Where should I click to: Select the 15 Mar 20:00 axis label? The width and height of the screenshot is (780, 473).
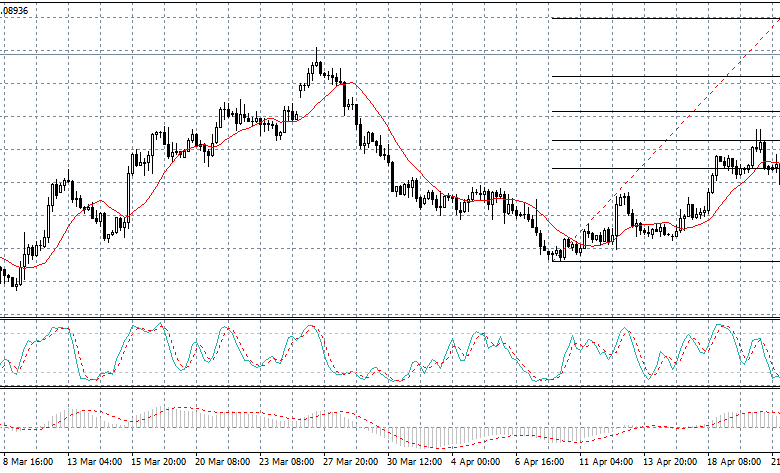point(159,462)
